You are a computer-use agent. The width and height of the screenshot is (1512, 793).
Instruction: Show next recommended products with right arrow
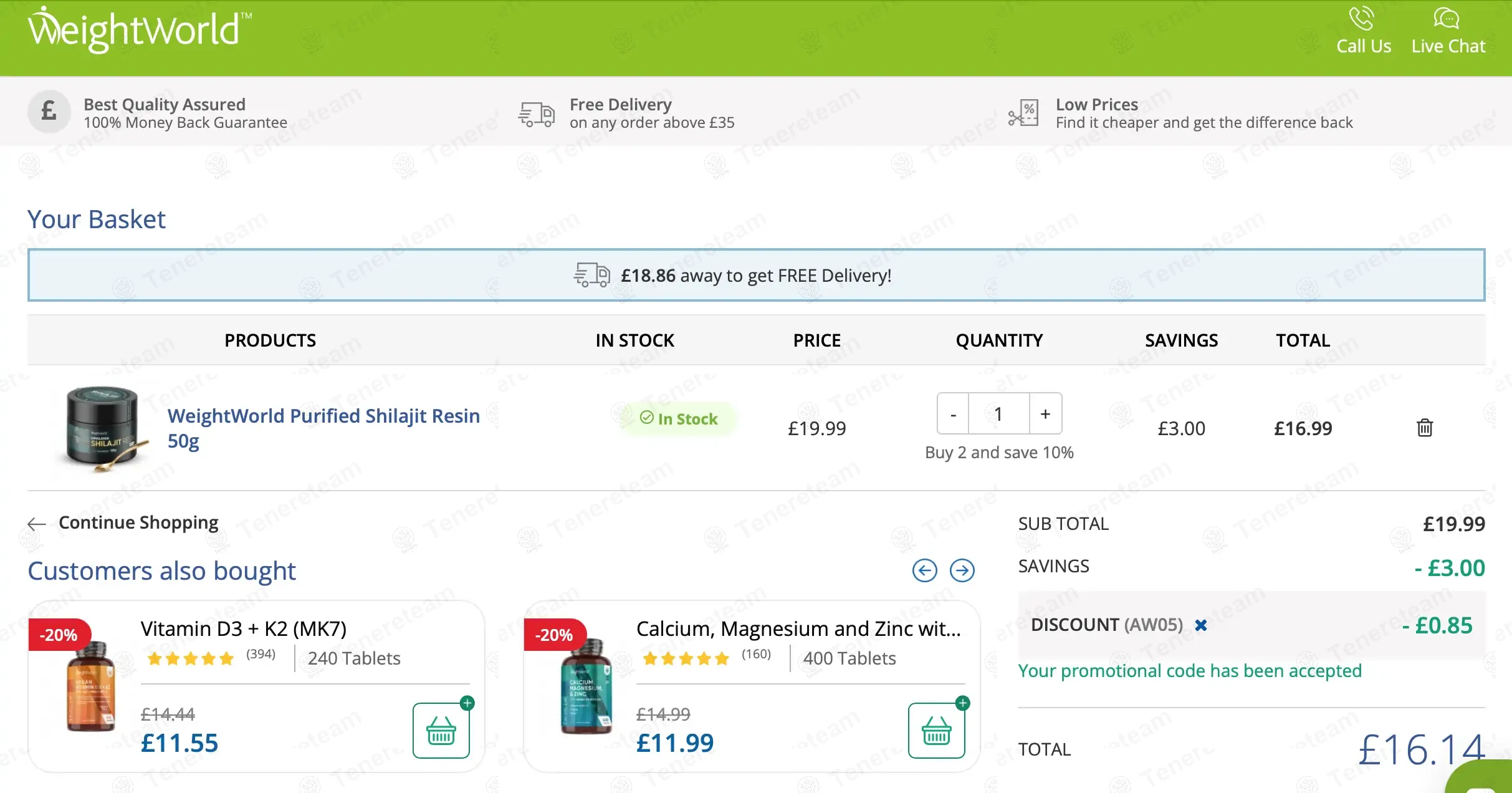pyautogui.click(x=962, y=570)
